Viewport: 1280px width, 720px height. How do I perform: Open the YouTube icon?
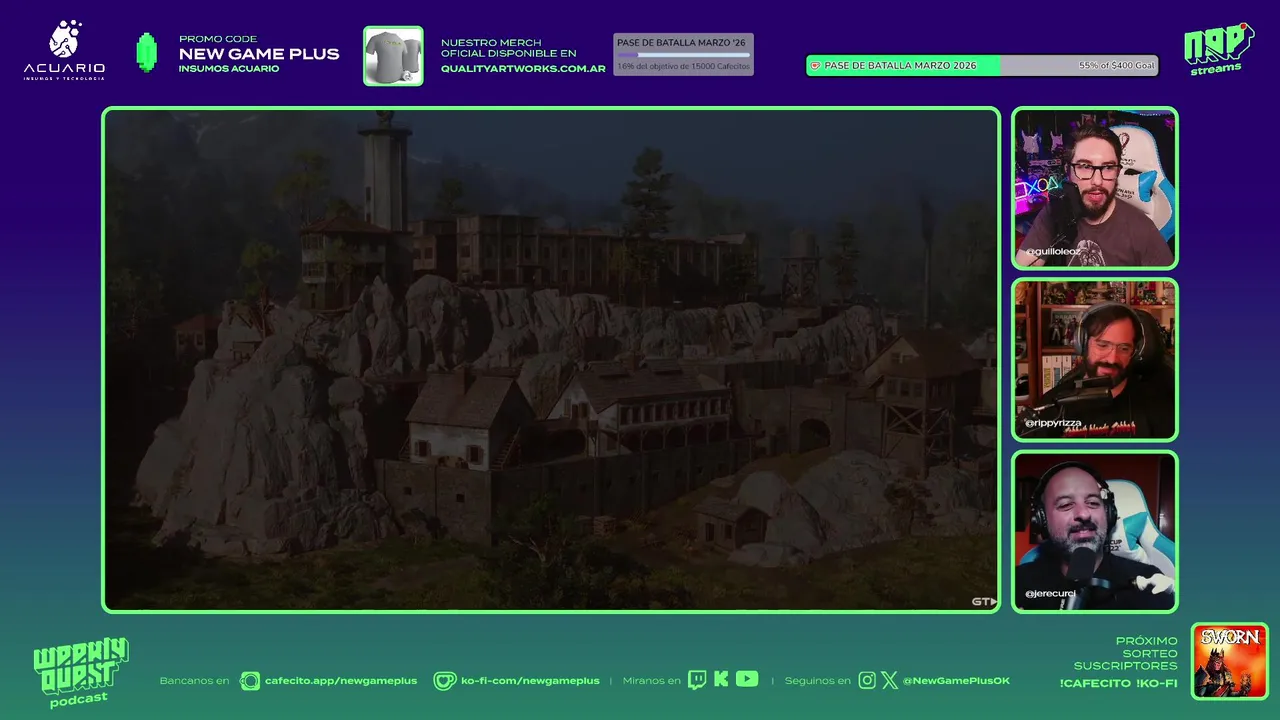pyautogui.click(x=747, y=679)
